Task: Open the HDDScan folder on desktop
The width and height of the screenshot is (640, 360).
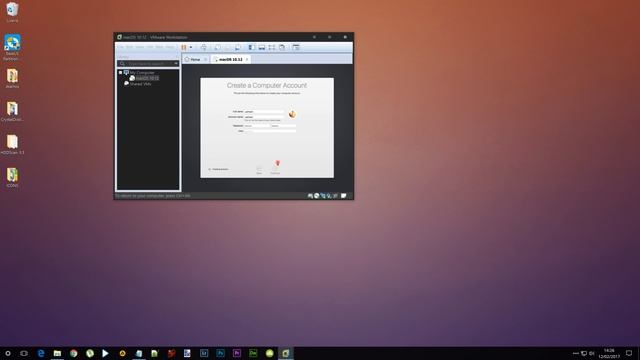Action: coord(12,144)
